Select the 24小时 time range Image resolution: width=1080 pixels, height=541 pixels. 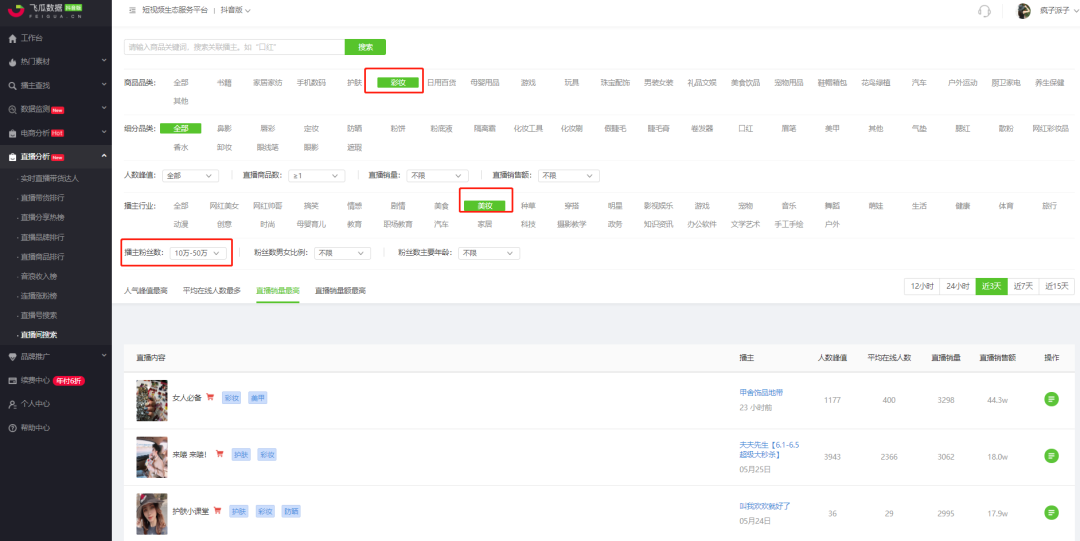[957, 286]
